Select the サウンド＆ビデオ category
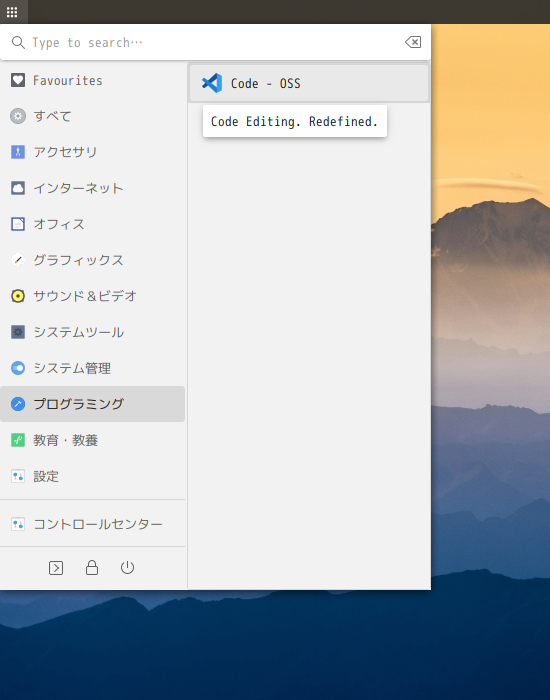 (x=92, y=296)
